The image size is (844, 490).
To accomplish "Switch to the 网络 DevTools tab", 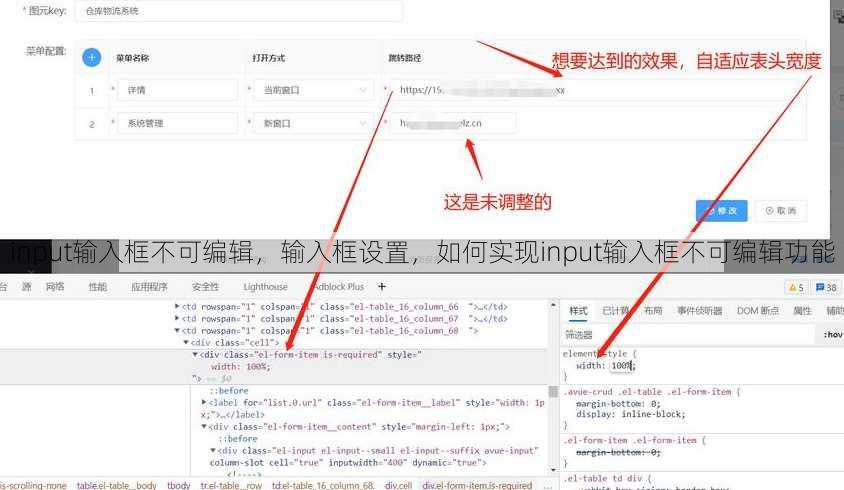I will pos(55,286).
